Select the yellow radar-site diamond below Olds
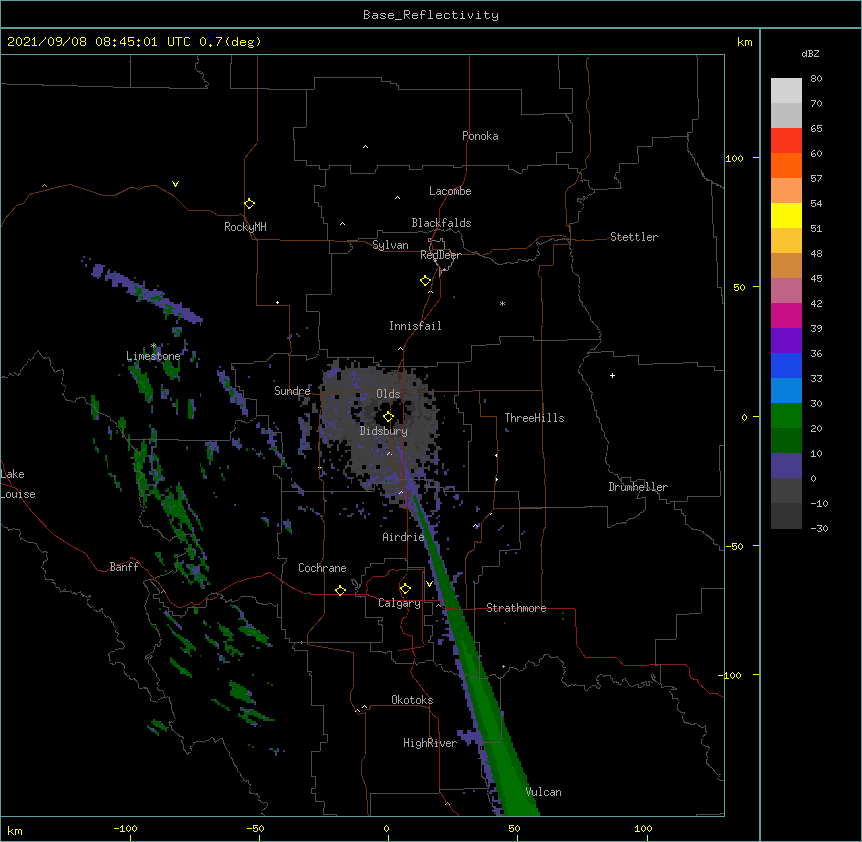Image resolution: width=862 pixels, height=842 pixels. point(388,417)
